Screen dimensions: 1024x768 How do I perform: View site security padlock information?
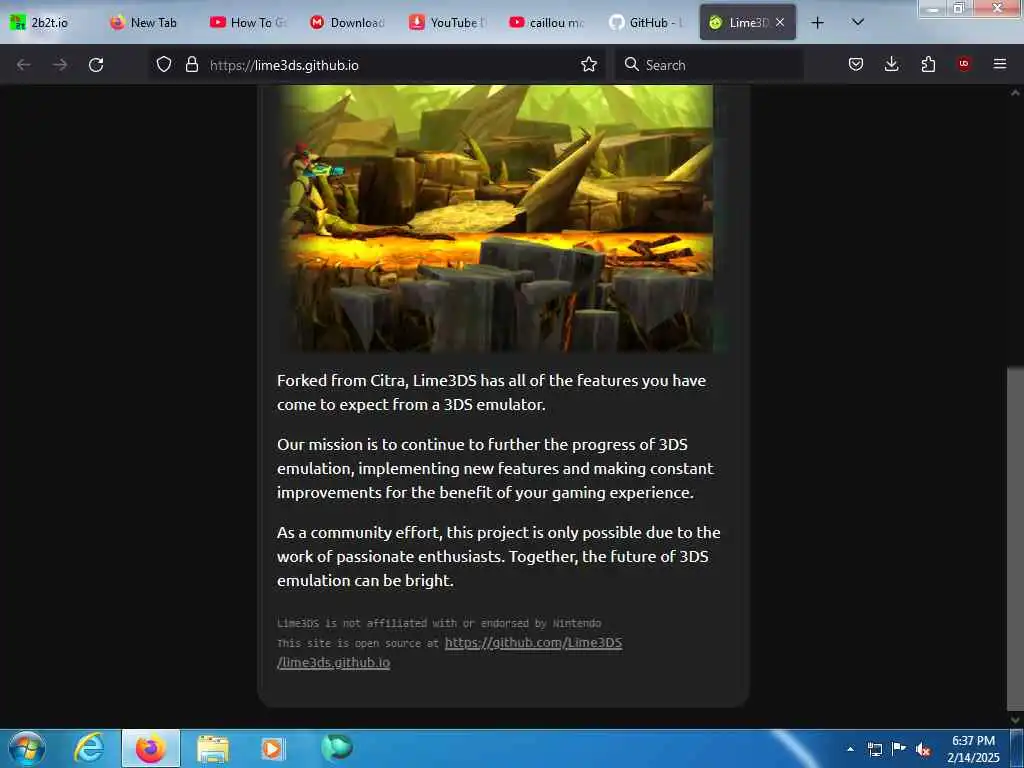(191, 65)
